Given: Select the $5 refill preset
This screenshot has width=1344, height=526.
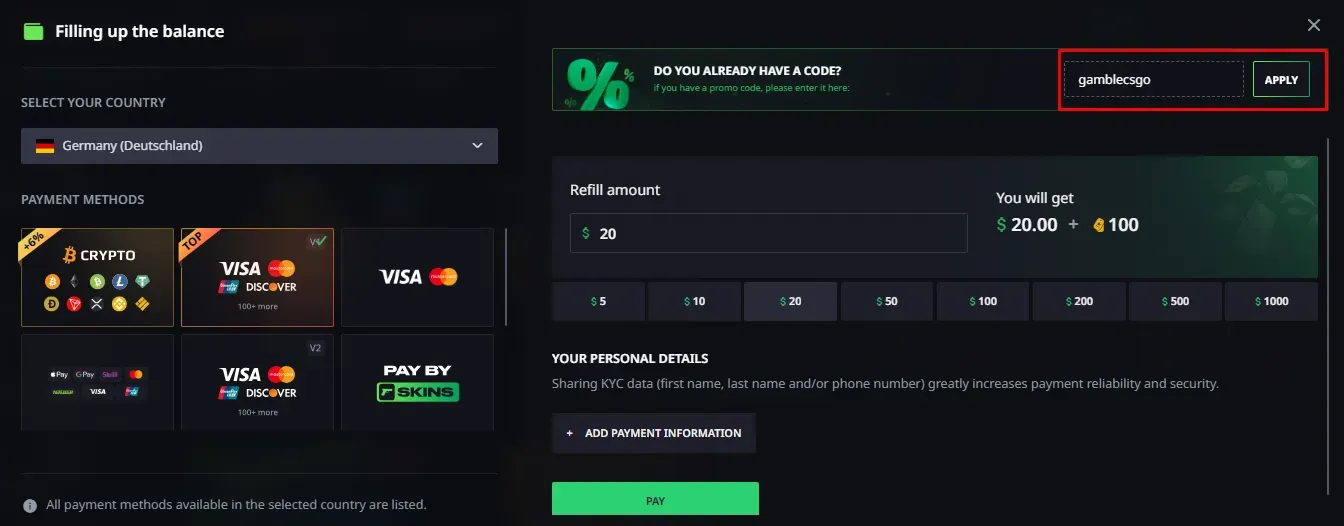Looking at the screenshot, I should (598, 301).
